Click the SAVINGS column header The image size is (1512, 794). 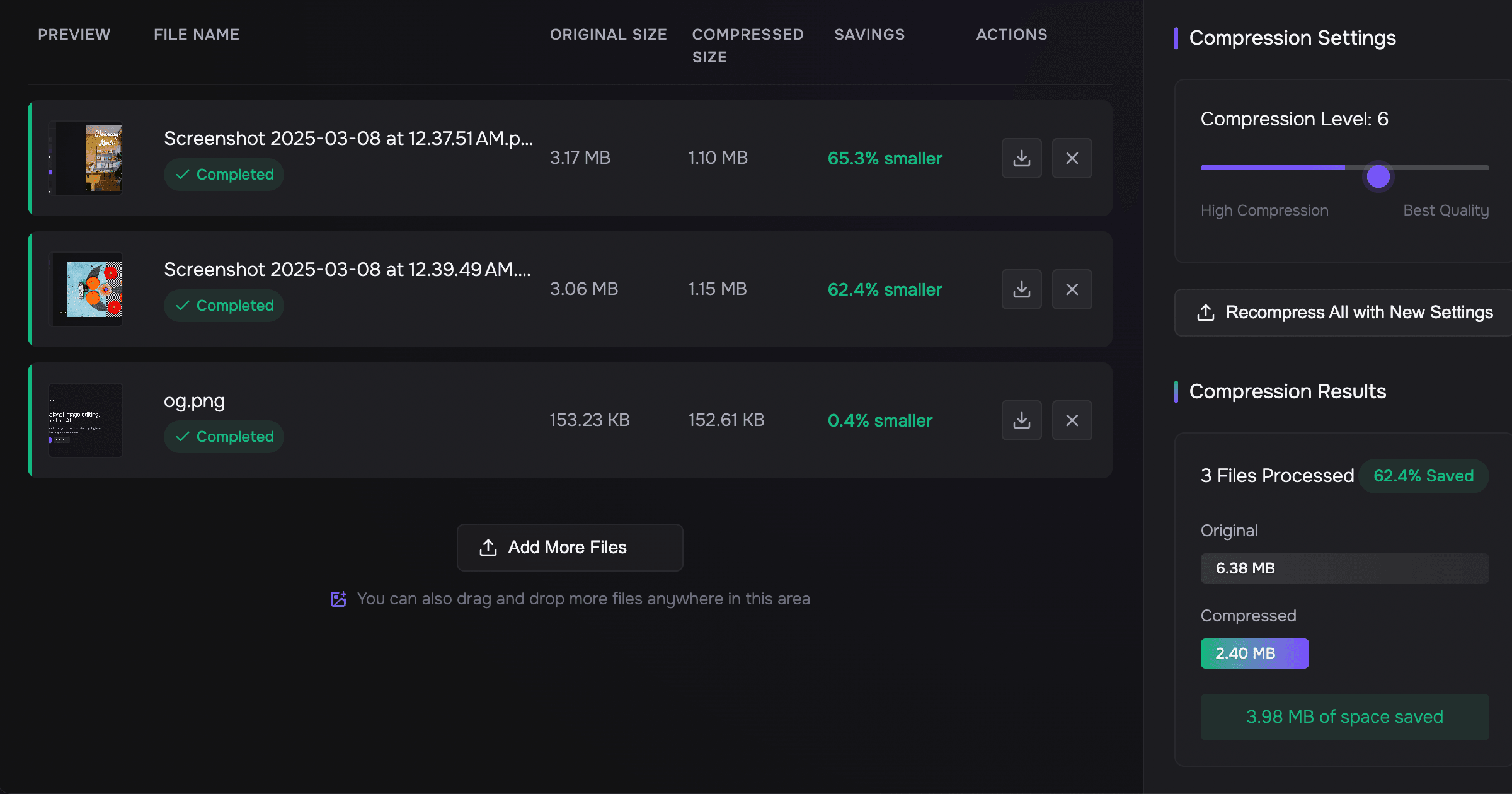[869, 35]
